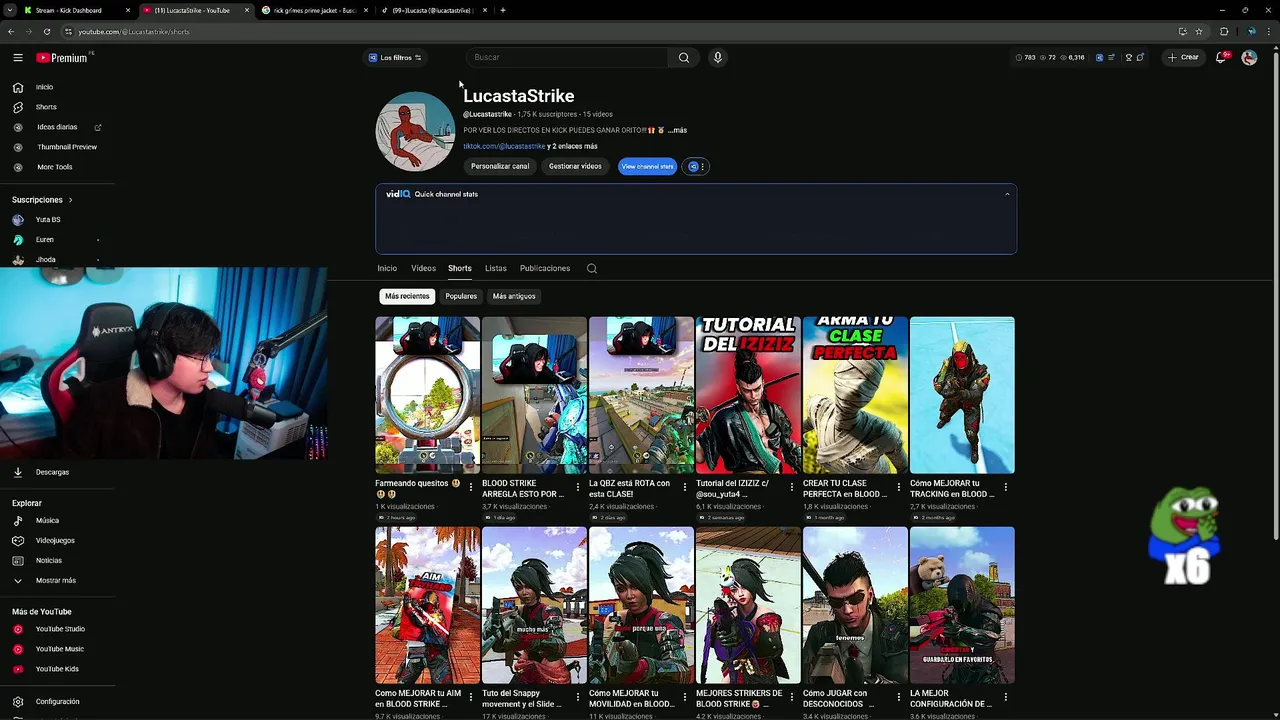The image size is (1280, 720).
Task: Open the account avatar menu
Action: click(1249, 57)
